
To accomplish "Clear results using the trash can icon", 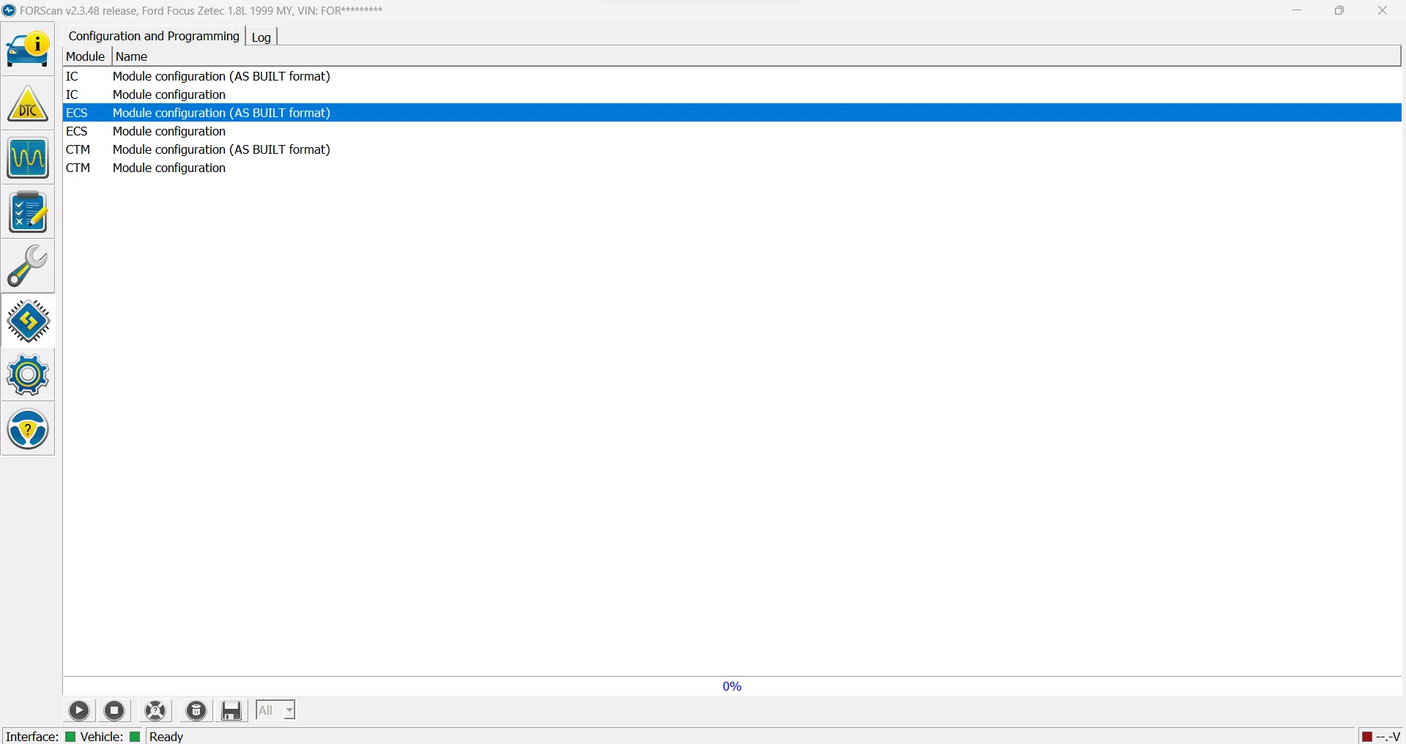I will point(196,710).
